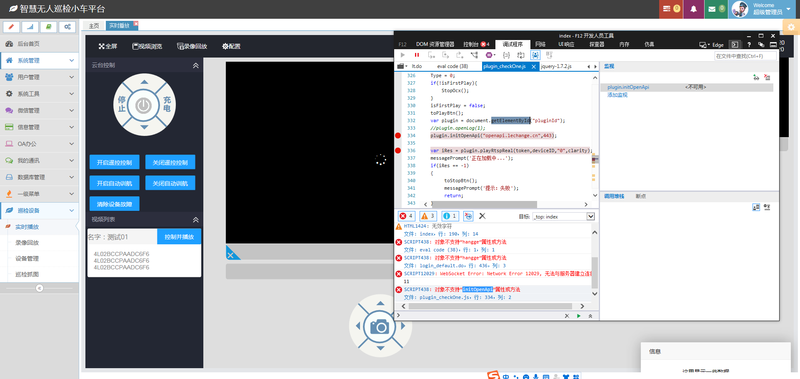
Task: Expand 微信管理 sidebar menu
Action: pos(40,110)
